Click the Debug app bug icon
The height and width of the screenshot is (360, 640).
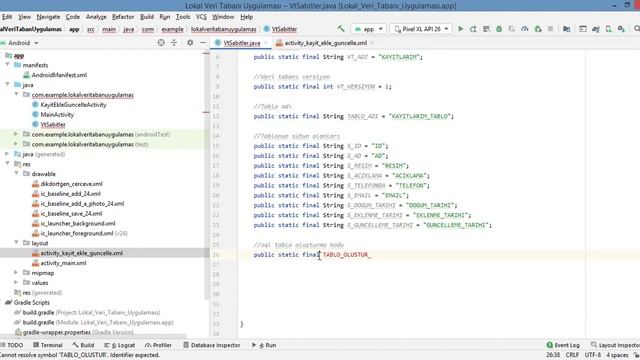(499, 29)
